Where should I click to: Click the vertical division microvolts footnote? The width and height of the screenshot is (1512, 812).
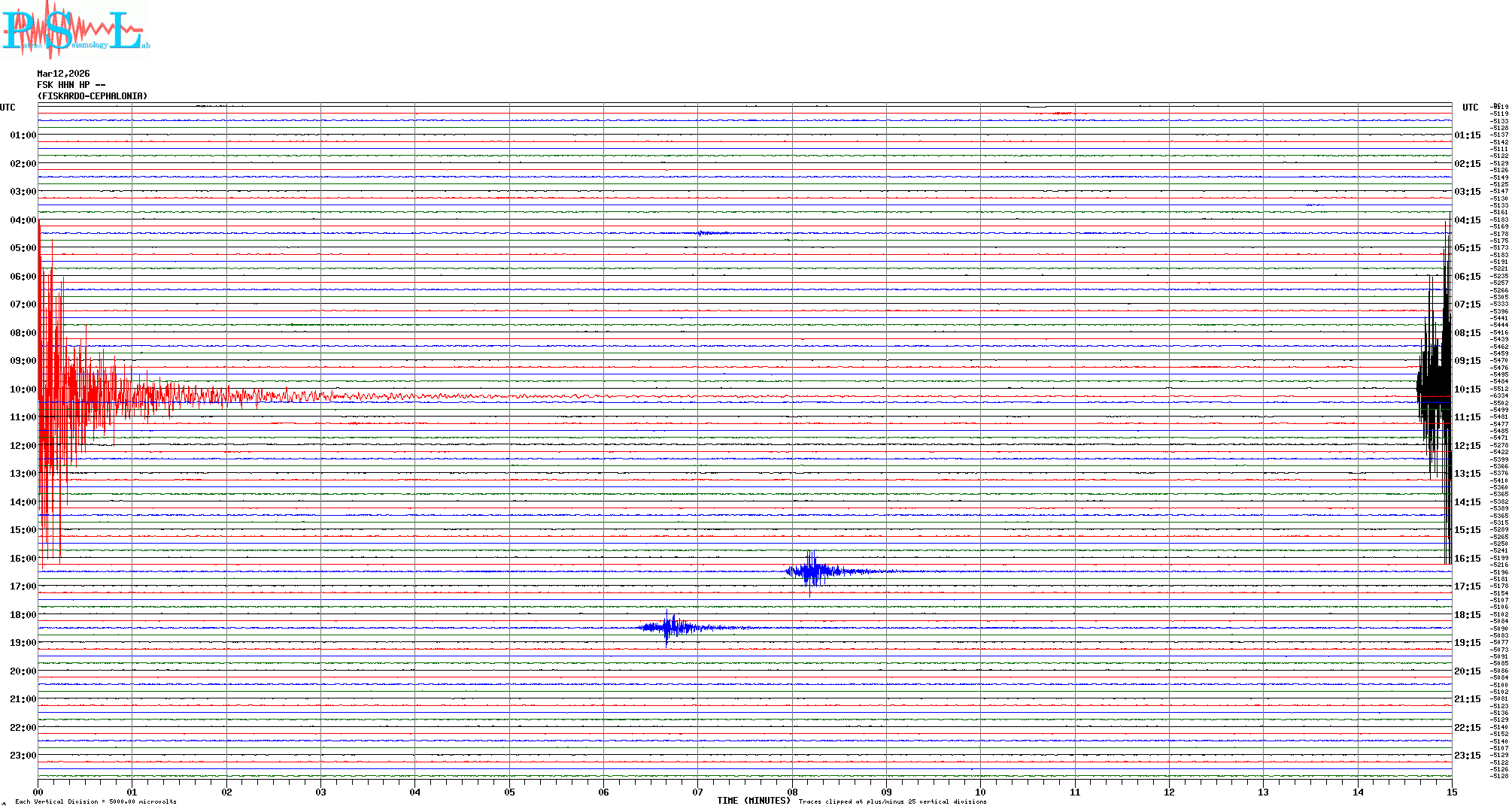(96, 801)
